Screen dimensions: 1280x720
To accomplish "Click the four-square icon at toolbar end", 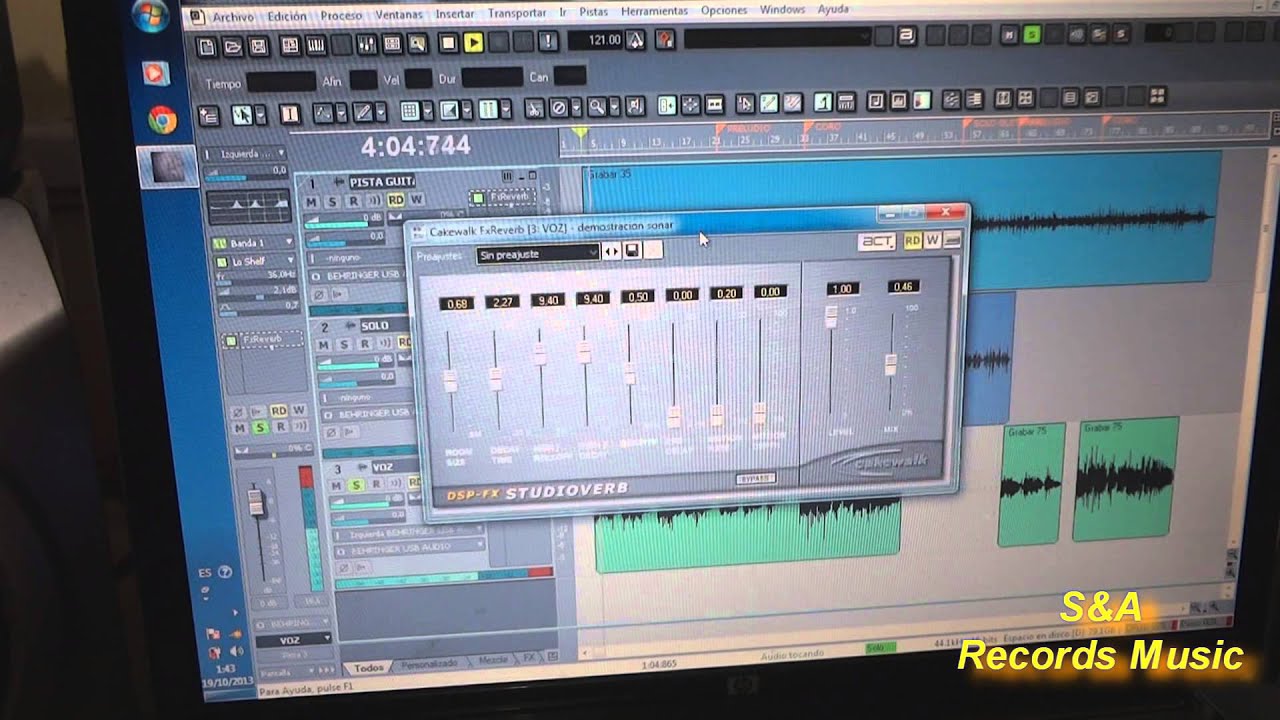I will [x=1157, y=96].
